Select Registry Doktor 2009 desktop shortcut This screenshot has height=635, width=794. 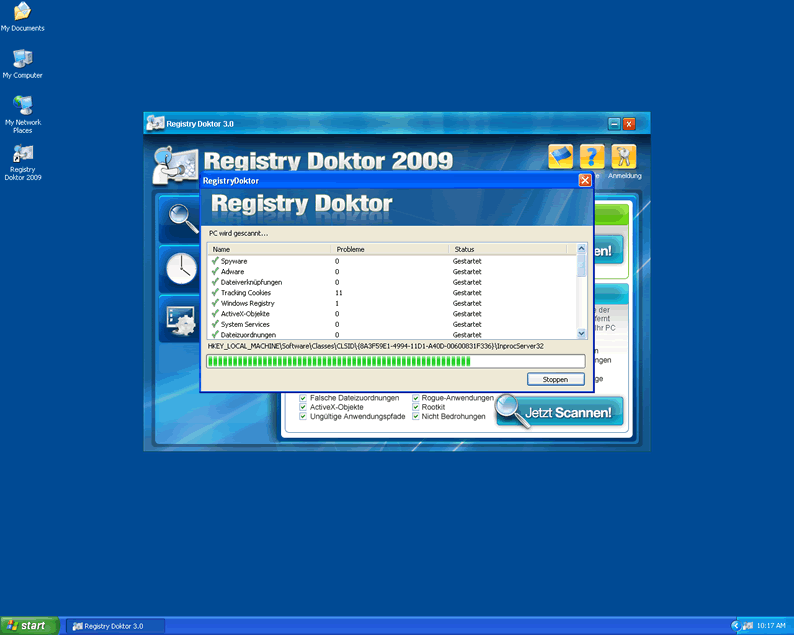pos(22,154)
